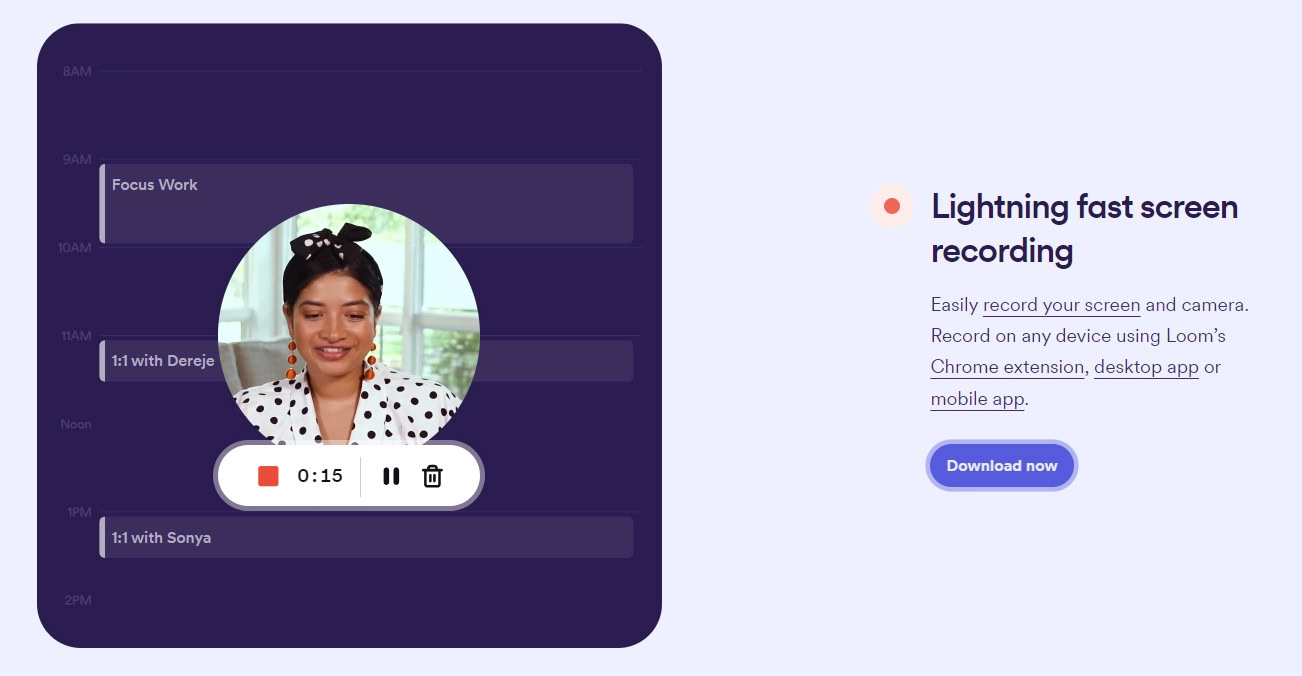Pause the recording
Screen dimensions: 1302x676
coord(391,476)
